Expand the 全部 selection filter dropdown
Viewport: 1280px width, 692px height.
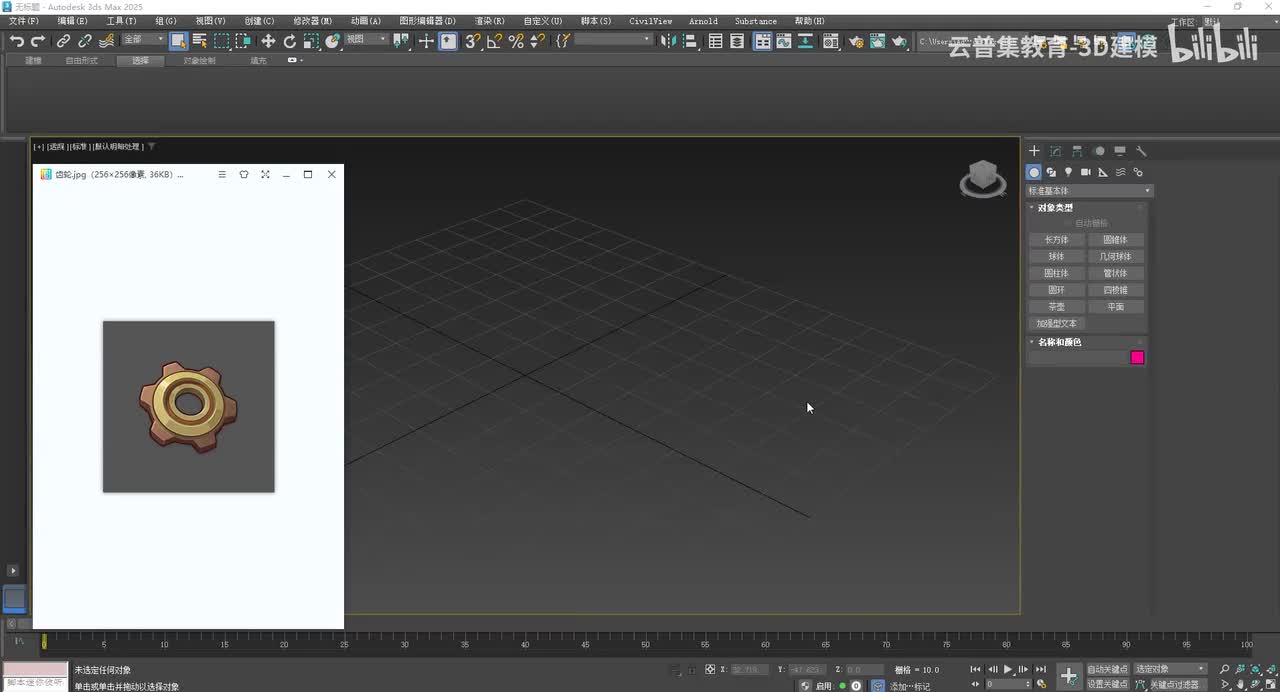click(143, 40)
